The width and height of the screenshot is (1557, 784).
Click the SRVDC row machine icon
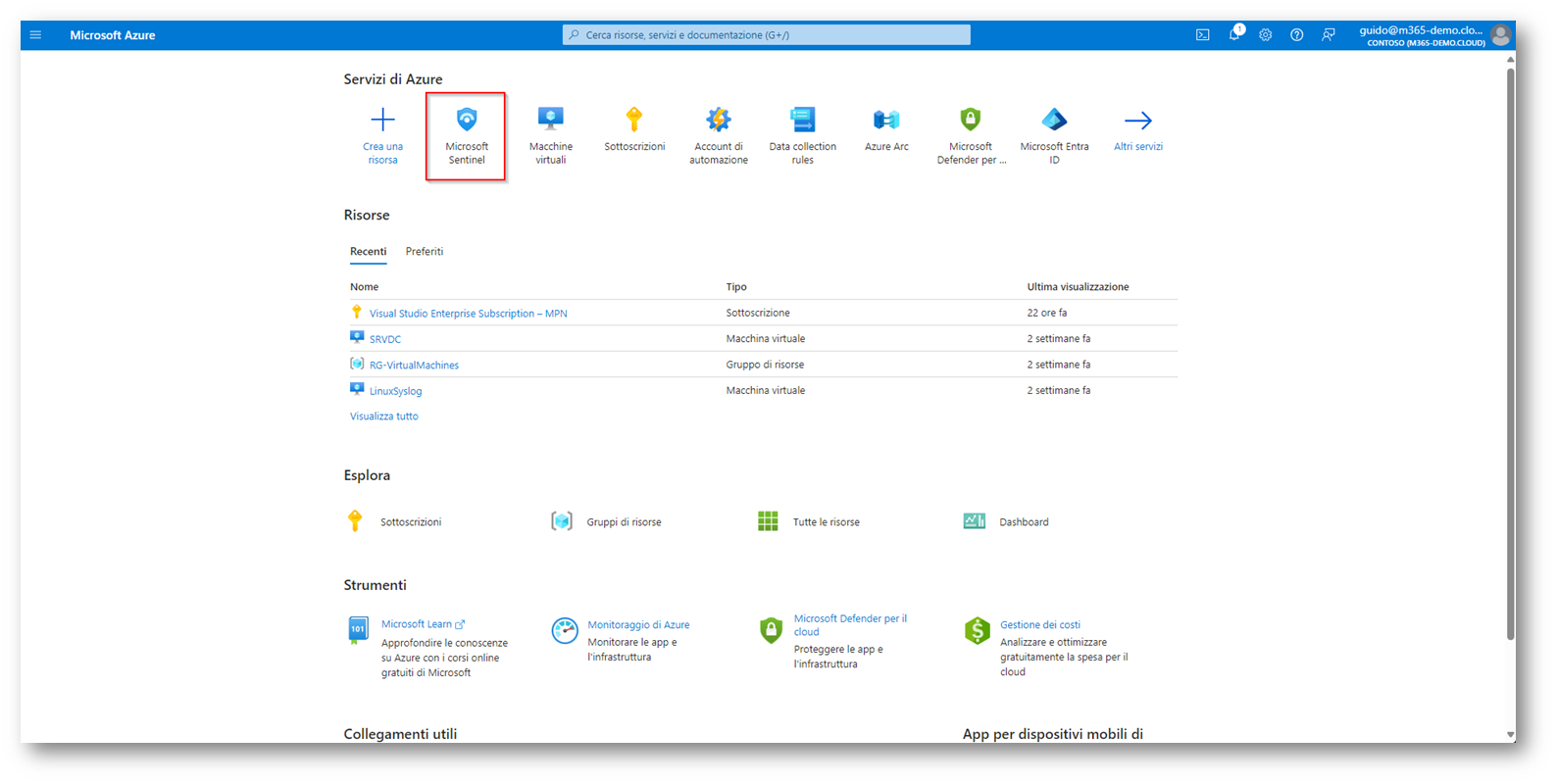pyautogui.click(x=357, y=337)
